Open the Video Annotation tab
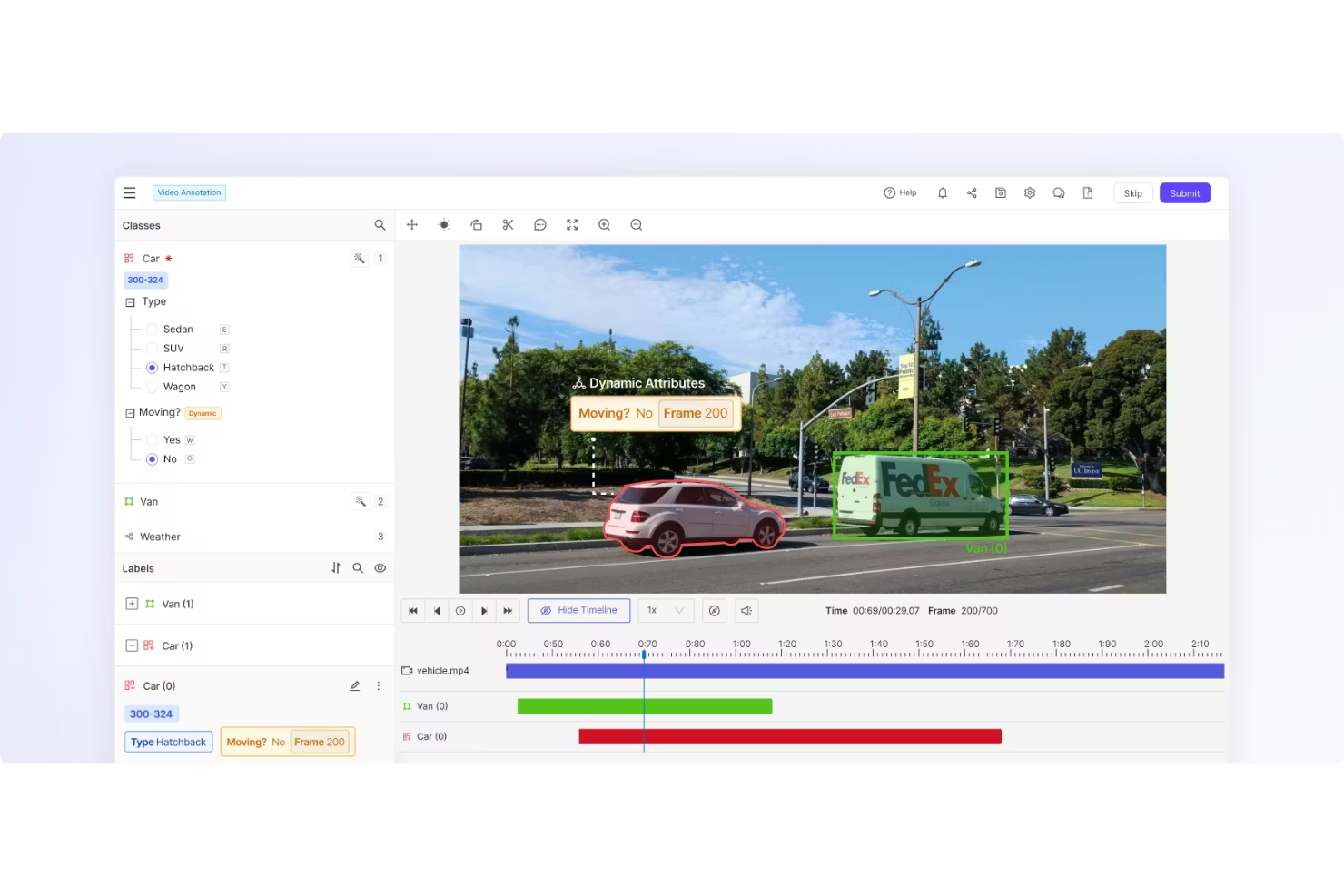The height and width of the screenshot is (896, 1344). point(189,192)
